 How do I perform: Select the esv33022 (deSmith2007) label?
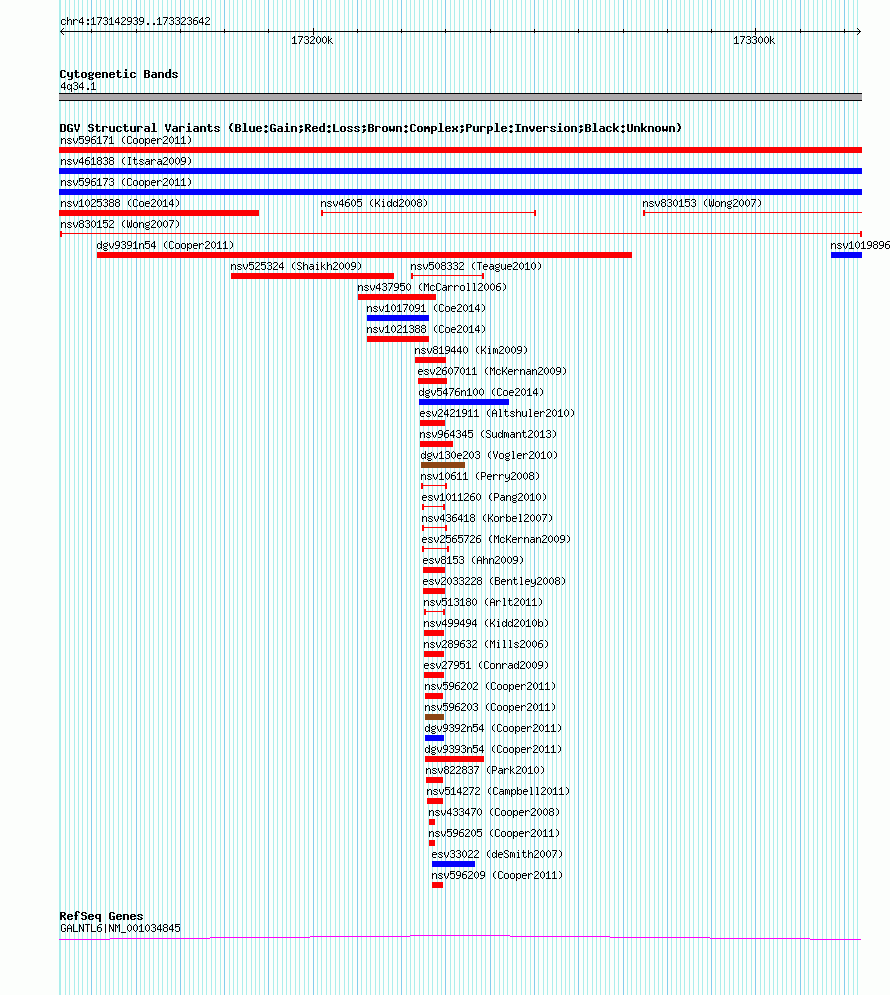(497, 854)
